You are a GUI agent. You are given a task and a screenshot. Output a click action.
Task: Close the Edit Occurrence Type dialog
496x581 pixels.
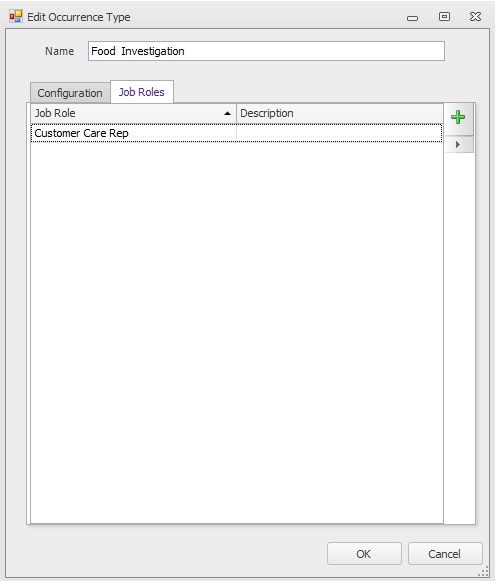(x=475, y=17)
